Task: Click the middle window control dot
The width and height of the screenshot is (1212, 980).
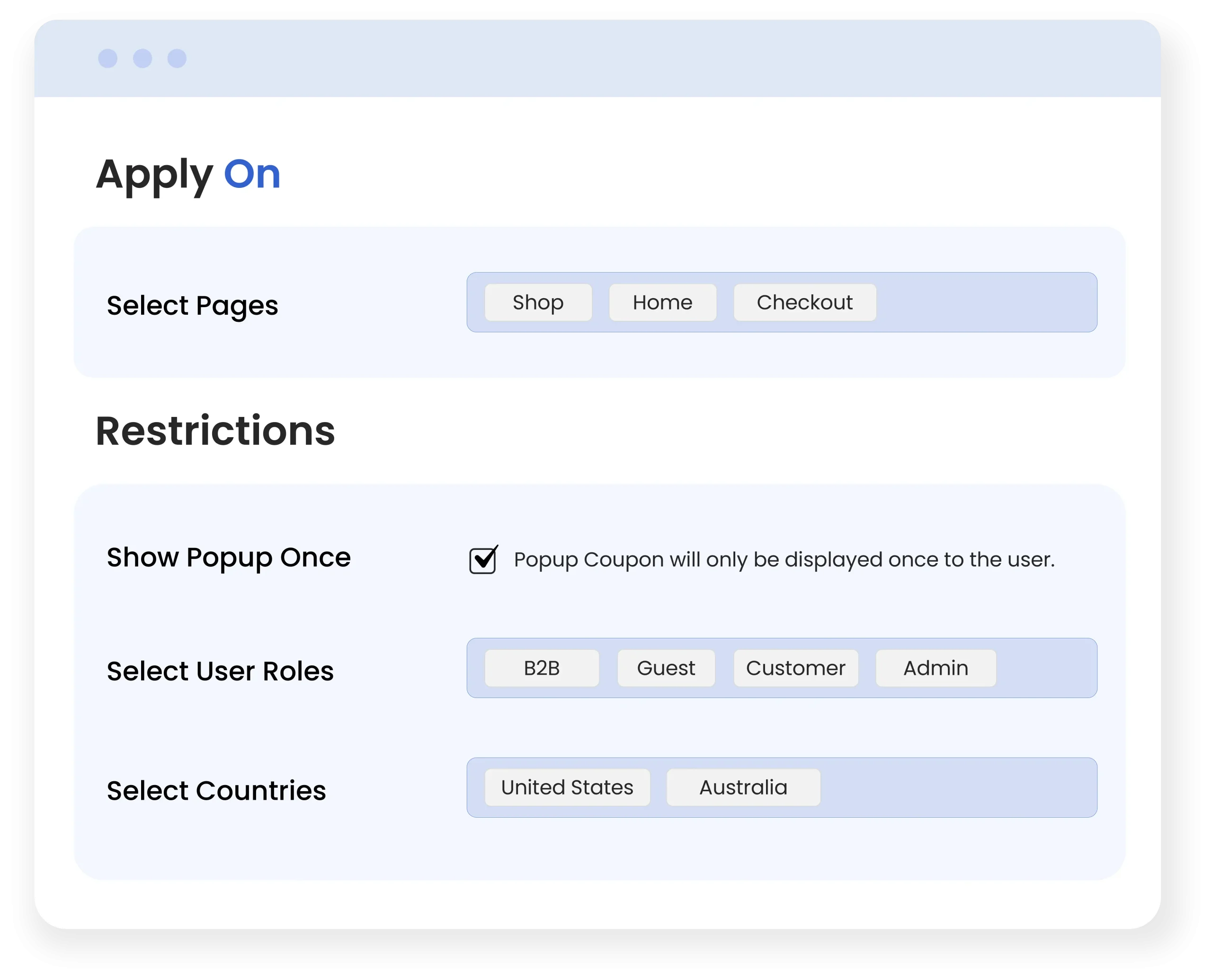Action: [x=143, y=58]
